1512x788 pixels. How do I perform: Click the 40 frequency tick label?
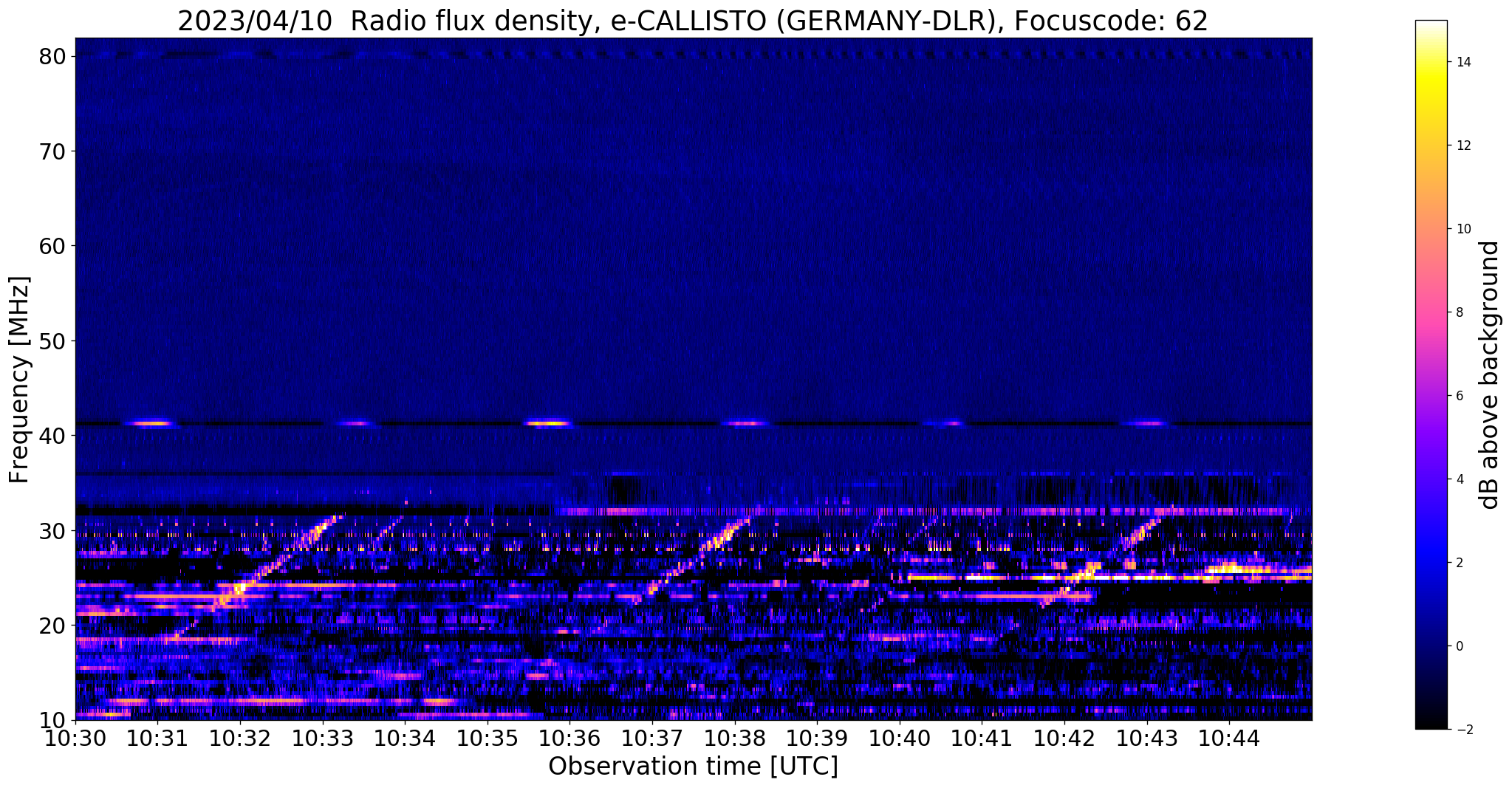pos(54,436)
